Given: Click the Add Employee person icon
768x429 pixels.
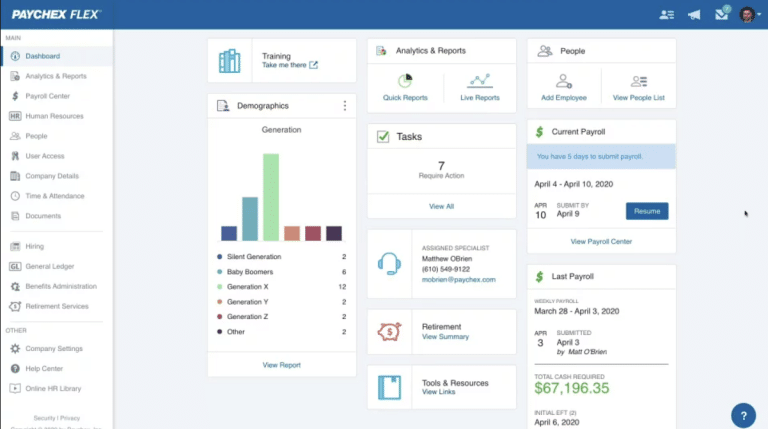Looking at the screenshot, I should tap(564, 81).
